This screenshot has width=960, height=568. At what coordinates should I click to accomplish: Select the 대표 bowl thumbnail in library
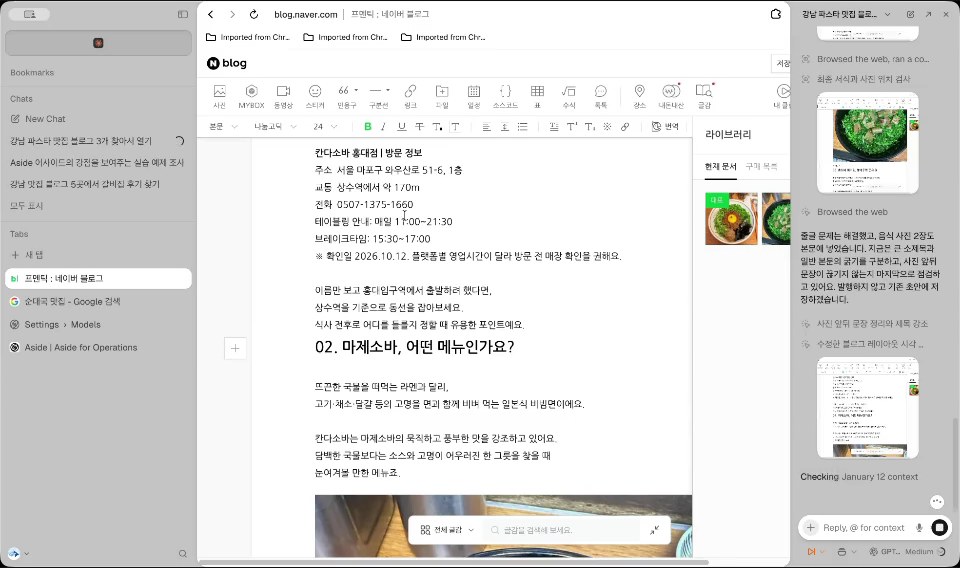[x=731, y=219]
